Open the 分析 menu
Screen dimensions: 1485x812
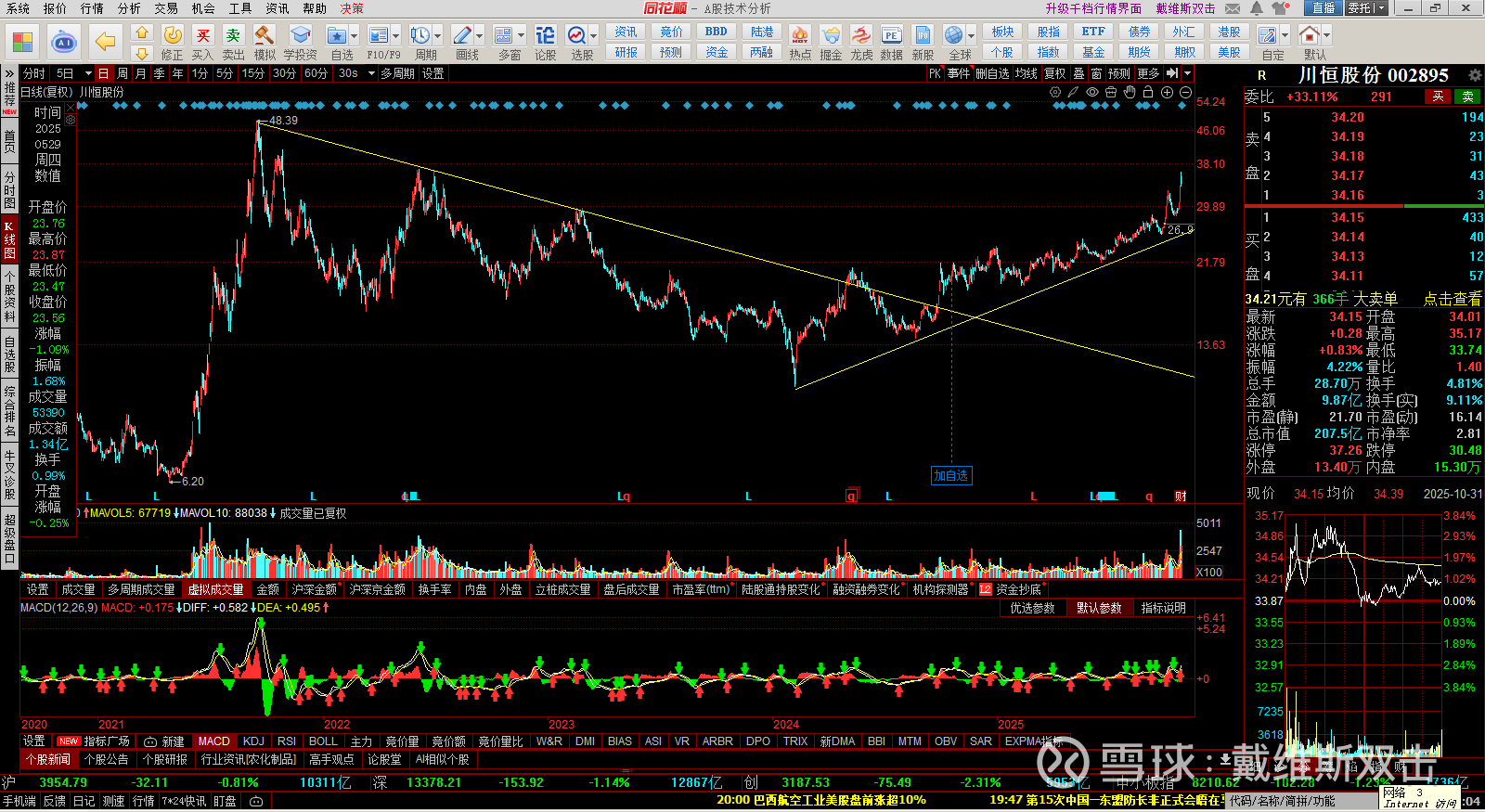click(x=129, y=8)
